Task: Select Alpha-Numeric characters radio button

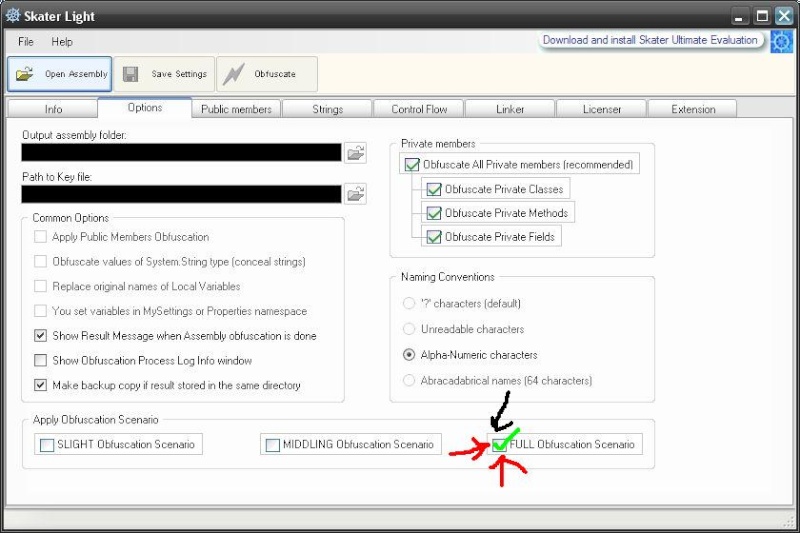Action: [x=409, y=354]
